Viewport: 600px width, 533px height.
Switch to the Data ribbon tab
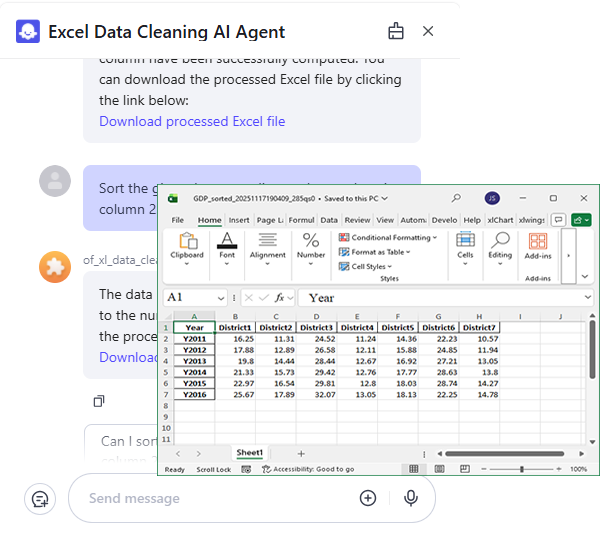click(329, 220)
